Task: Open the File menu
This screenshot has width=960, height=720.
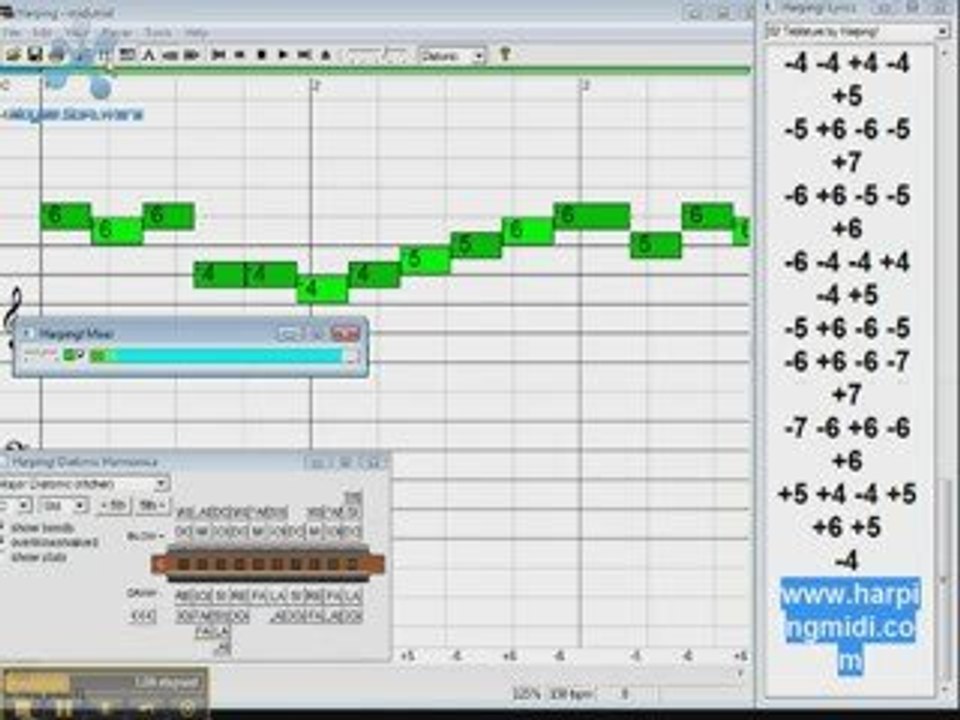Action: click(x=12, y=32)
